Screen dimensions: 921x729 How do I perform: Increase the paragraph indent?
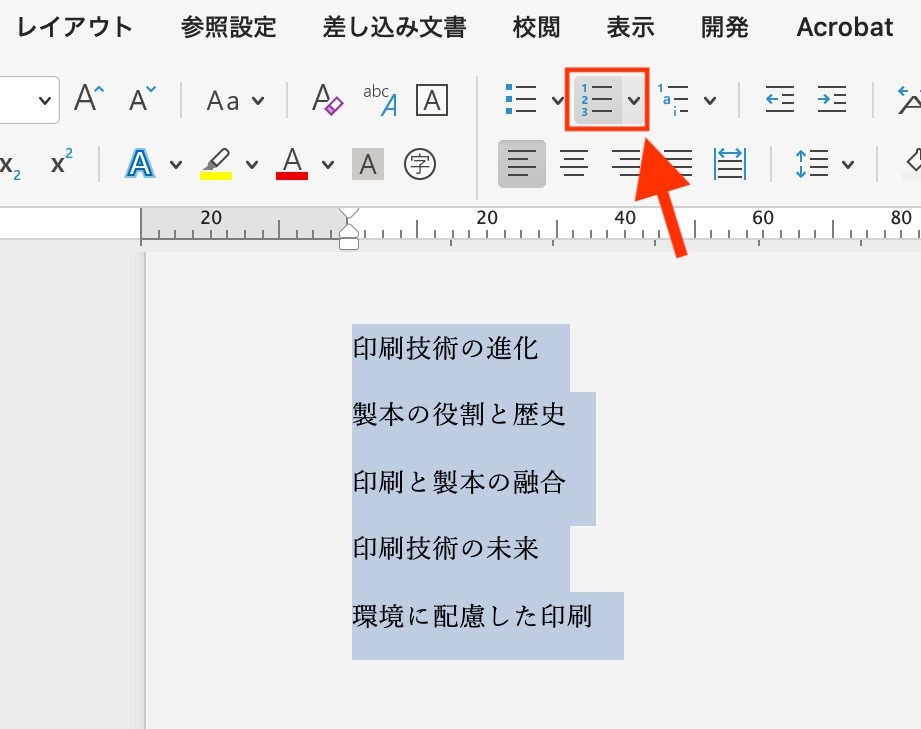point(832,99)
